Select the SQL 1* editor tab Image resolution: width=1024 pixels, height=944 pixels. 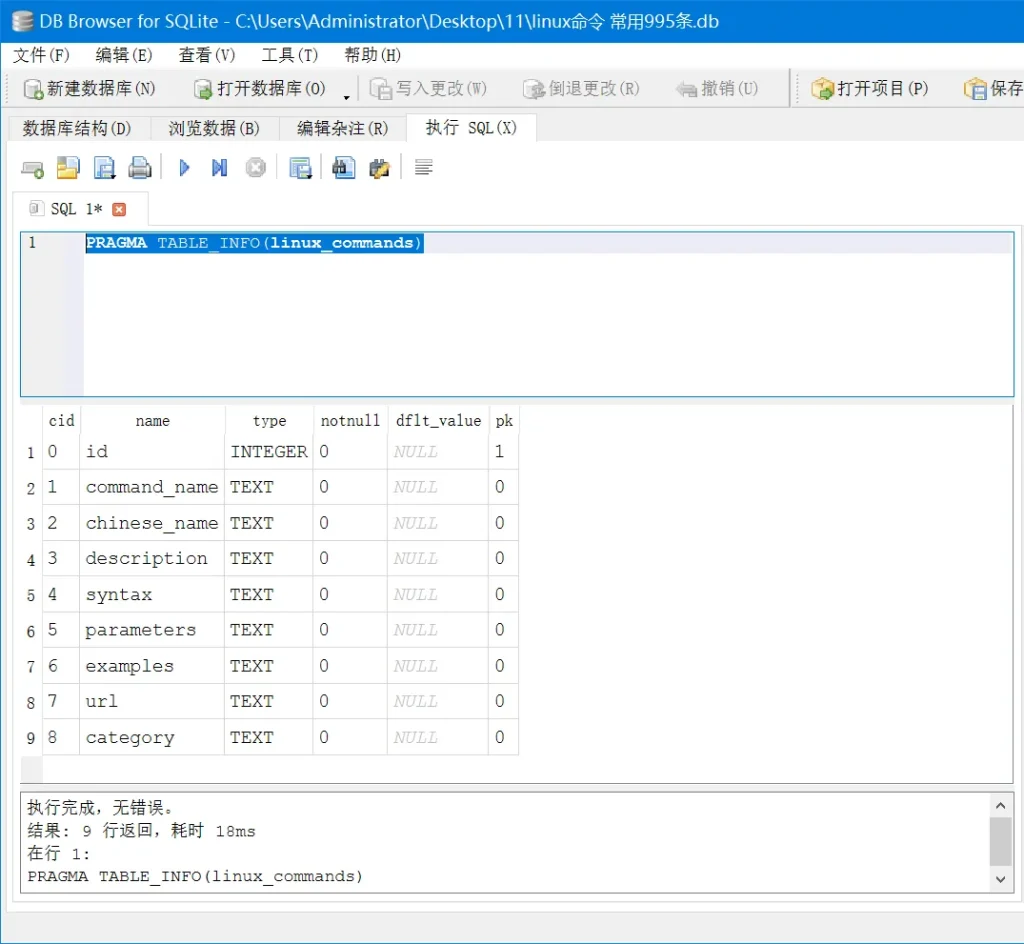(76, 209)
